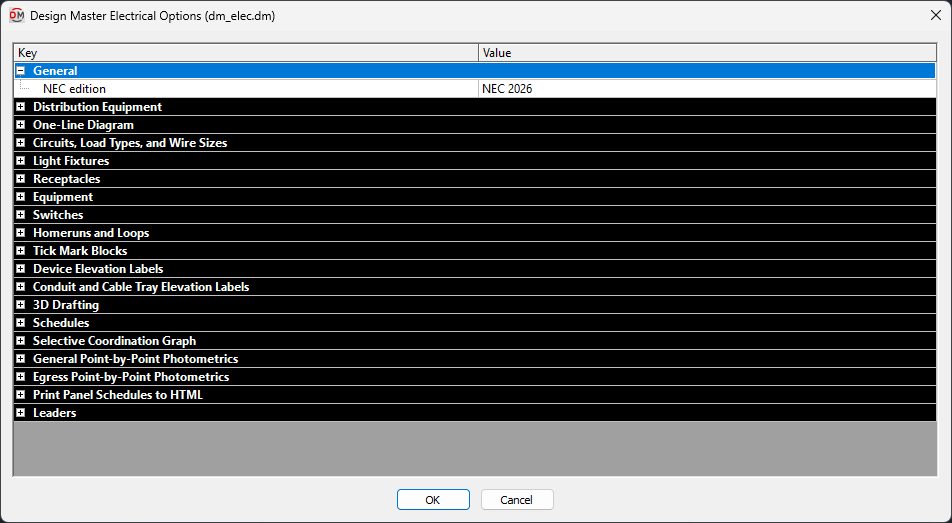Expand the Device Elevation Labels section
The width and height of the screenshot is (952, 523).
21,269
